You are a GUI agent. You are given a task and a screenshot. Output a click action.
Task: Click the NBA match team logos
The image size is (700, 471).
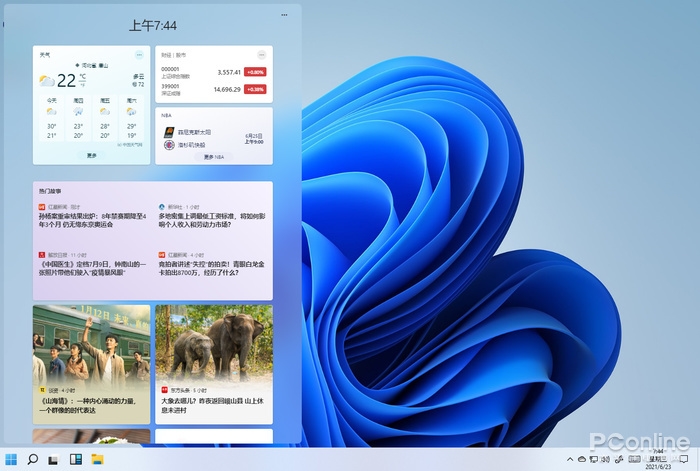point(169,138)
